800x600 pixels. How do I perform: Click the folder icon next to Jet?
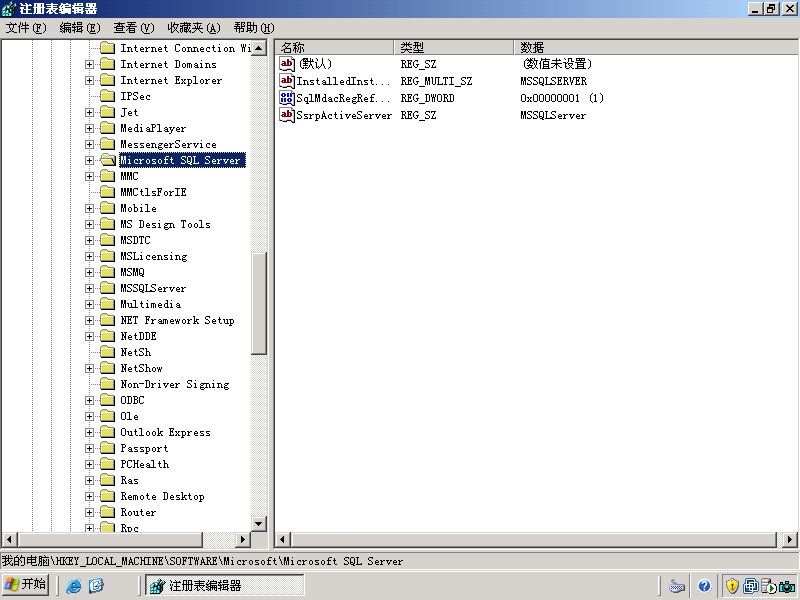coord(108,112)
